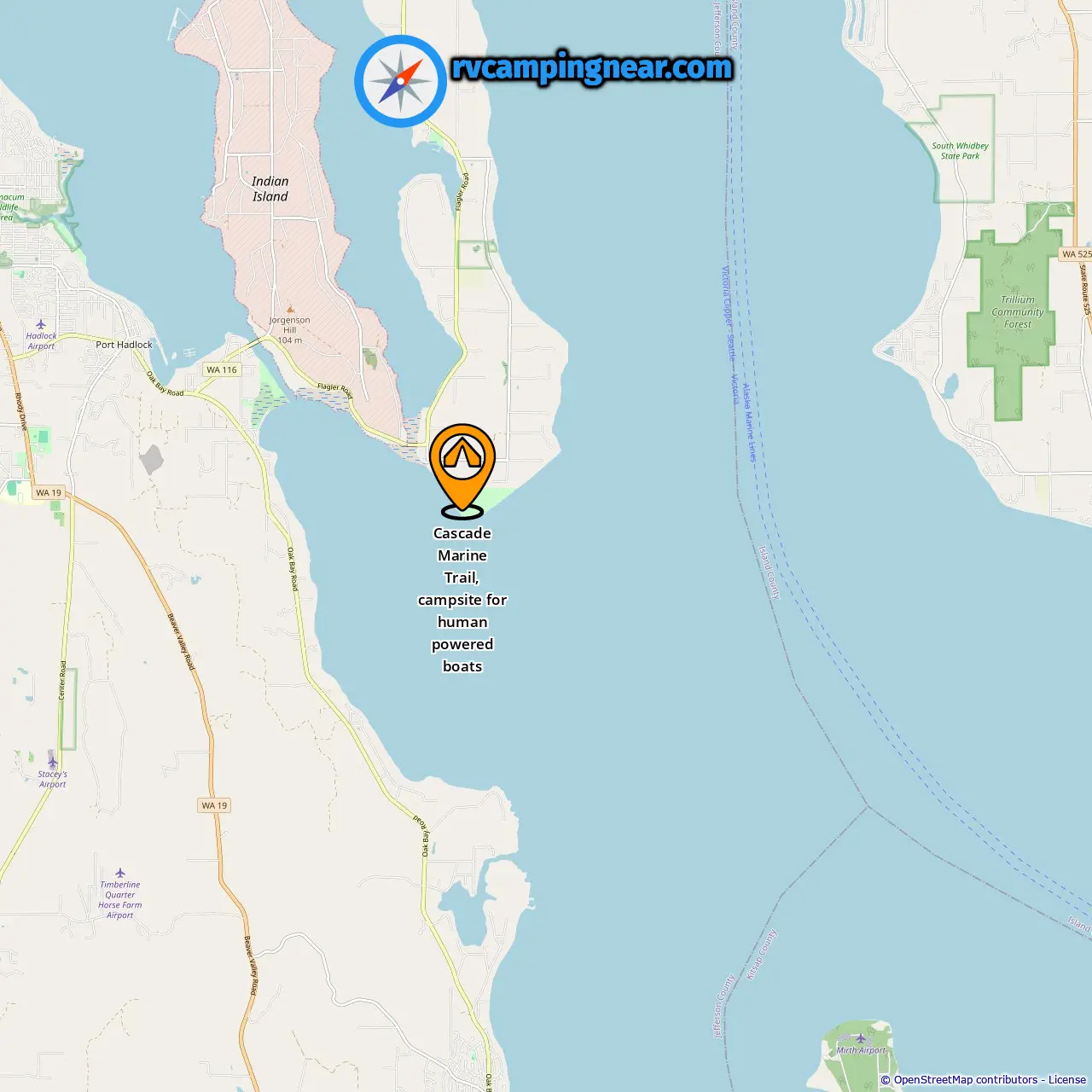Image resolution: width=1092 pixels, height=1092 pixels.
Task: Open the rvcampingnear.com site title
Action: point(592,67)
